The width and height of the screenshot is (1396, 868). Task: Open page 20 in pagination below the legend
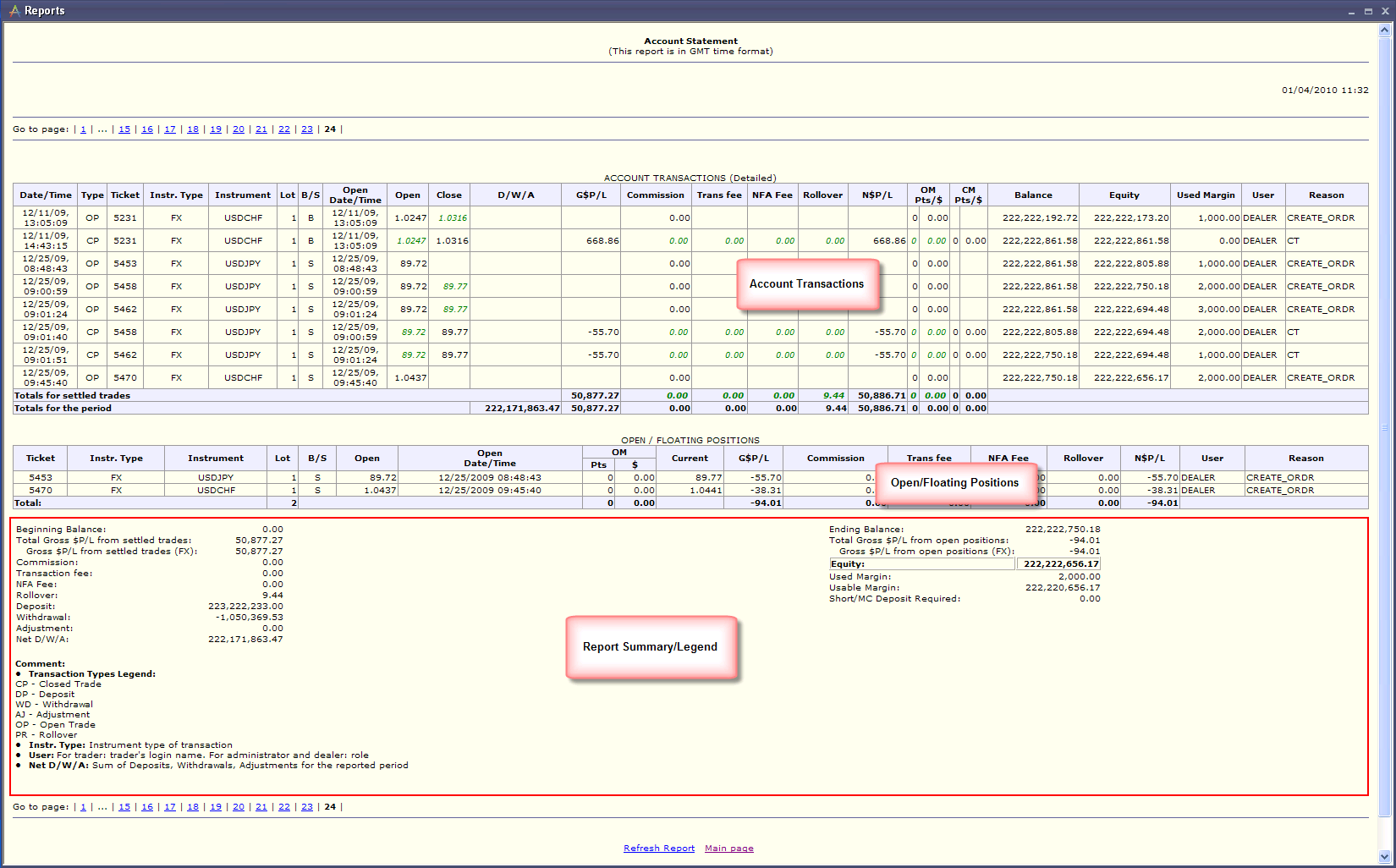click(x=239, y=807)
